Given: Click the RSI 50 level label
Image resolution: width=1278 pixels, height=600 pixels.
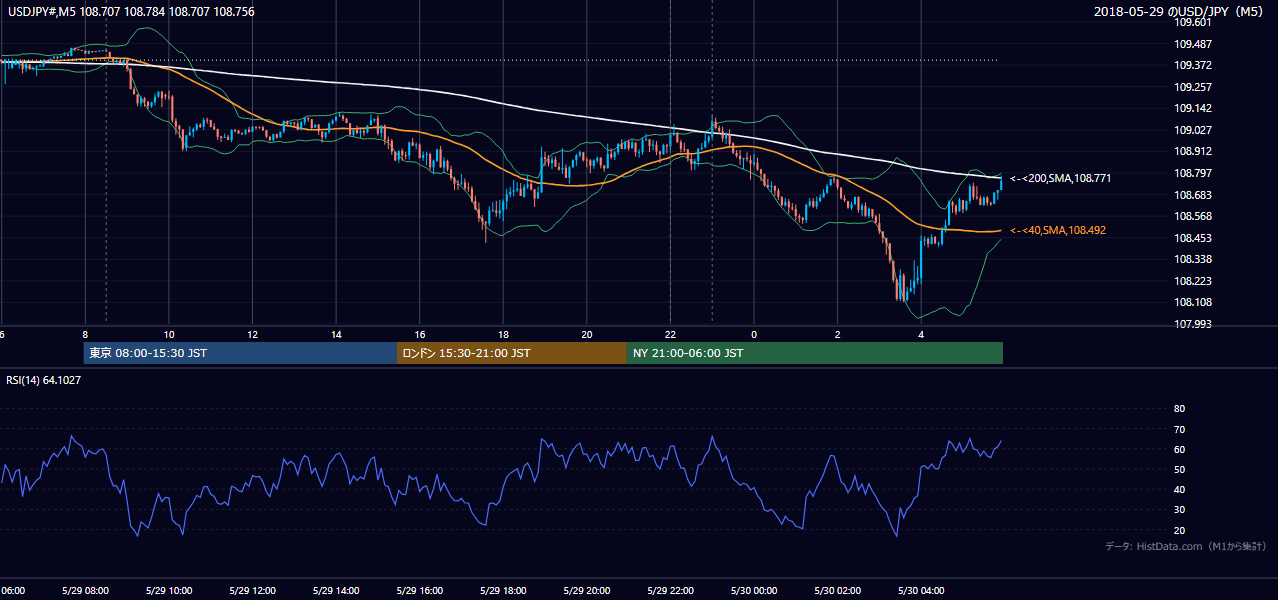Looking at the screenshot, I should 1179,469.
